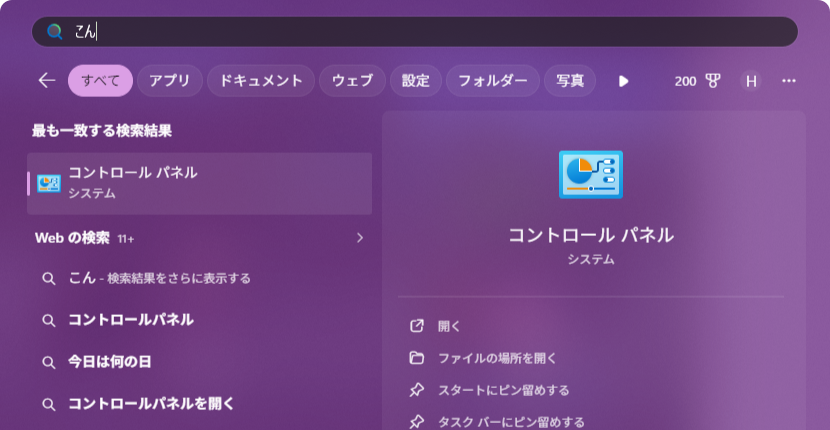Screen dimensions: 830x430
Task: Open the rewards trophy icon
Action: coord(713,81)
